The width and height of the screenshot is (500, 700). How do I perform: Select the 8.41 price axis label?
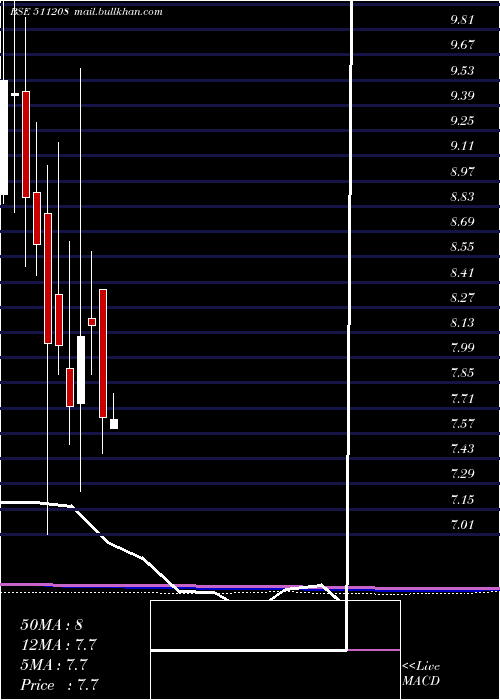pyautogui.click(x=462, y=272)
